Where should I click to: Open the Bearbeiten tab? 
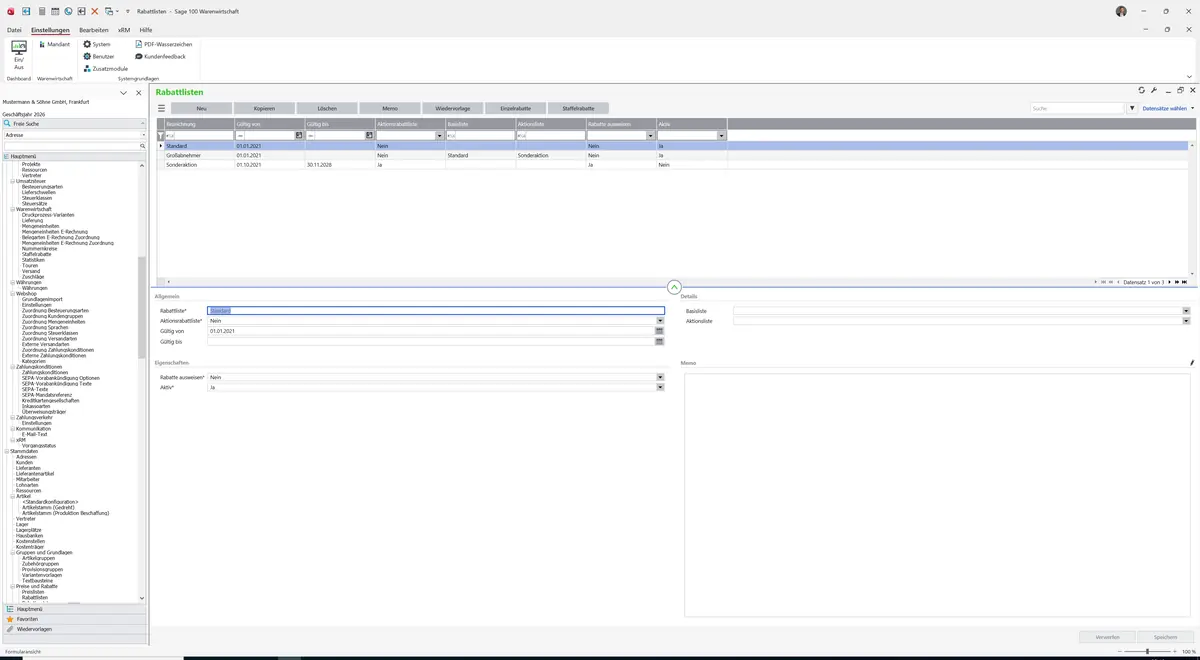(94, 30)
